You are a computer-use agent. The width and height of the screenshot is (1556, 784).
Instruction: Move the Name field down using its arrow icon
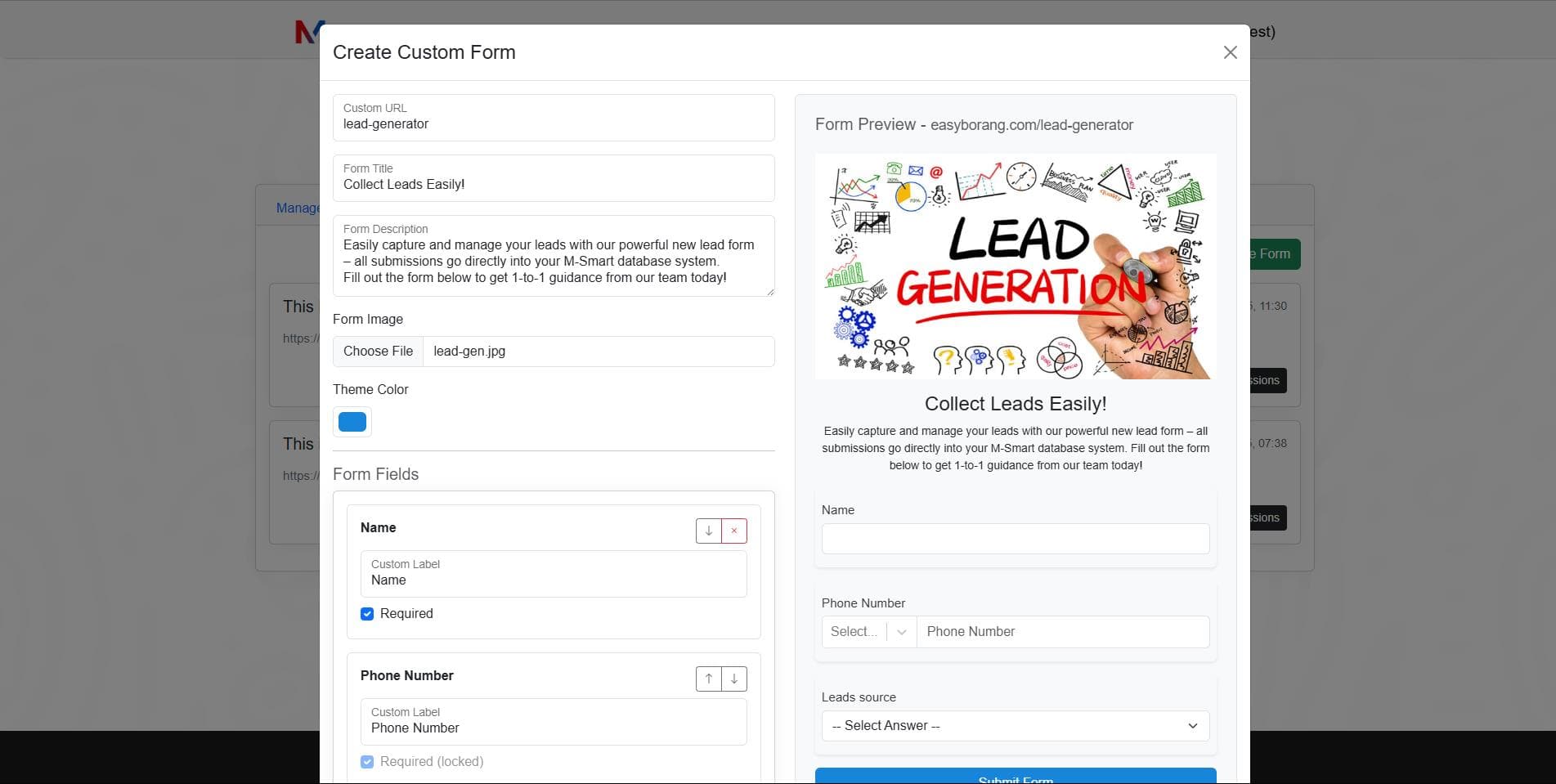(x=708, y=531)
